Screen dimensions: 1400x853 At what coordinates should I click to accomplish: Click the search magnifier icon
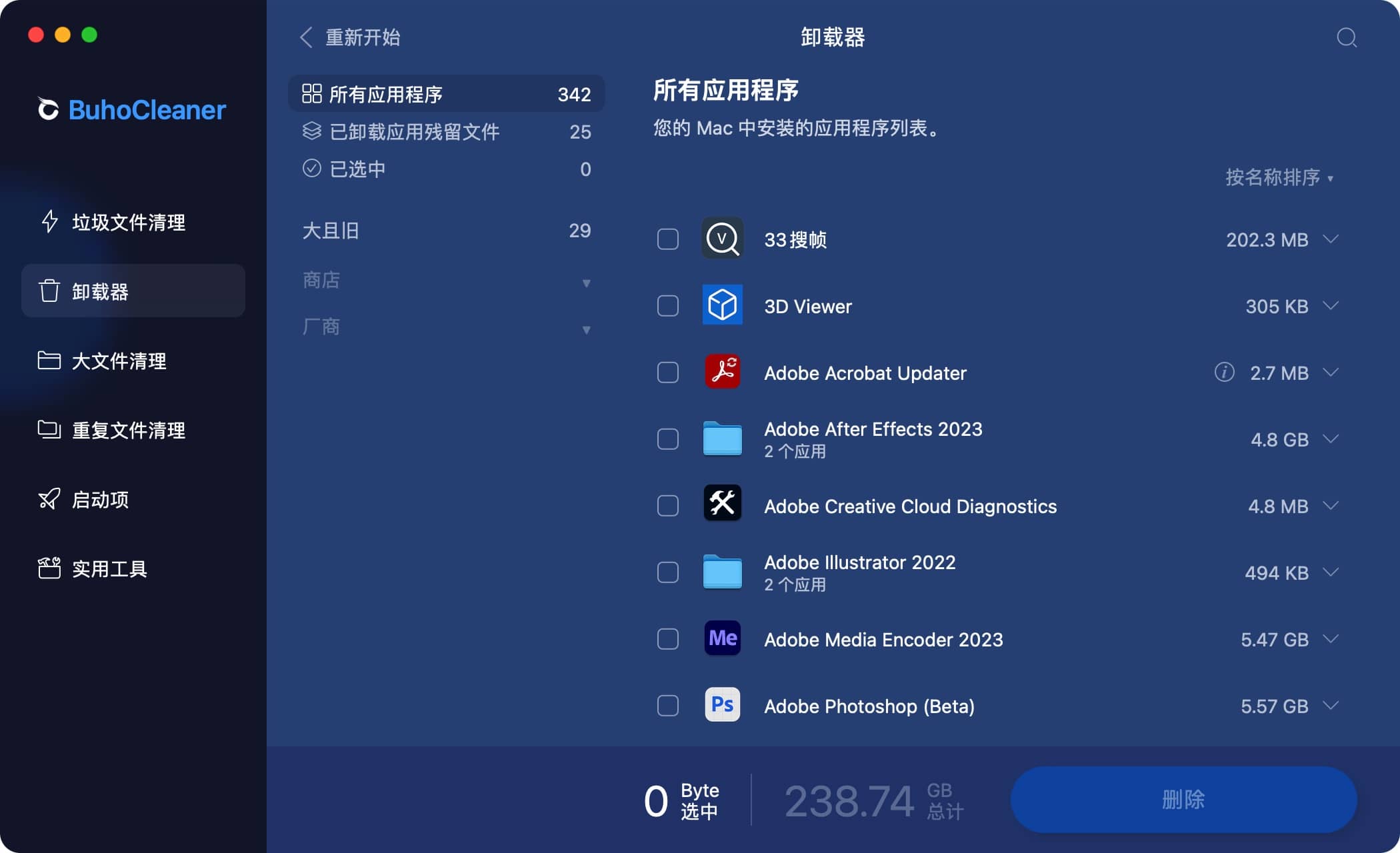coord(1347,37)
